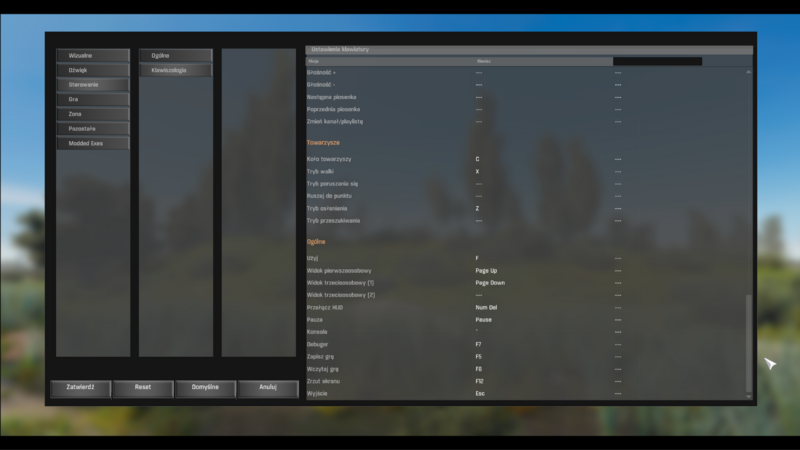The image size is (800, 450).
Task: Click the keybinding list vertical scrollbar
Action: (749, 230)
